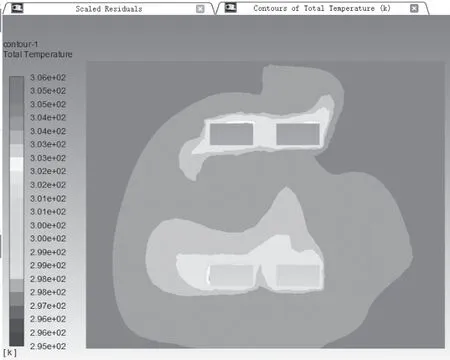Close the Contours of Total Temperature tab
The height and width of the screenshot is (360, 450).
pyautogui.click(x=414, y=8)
